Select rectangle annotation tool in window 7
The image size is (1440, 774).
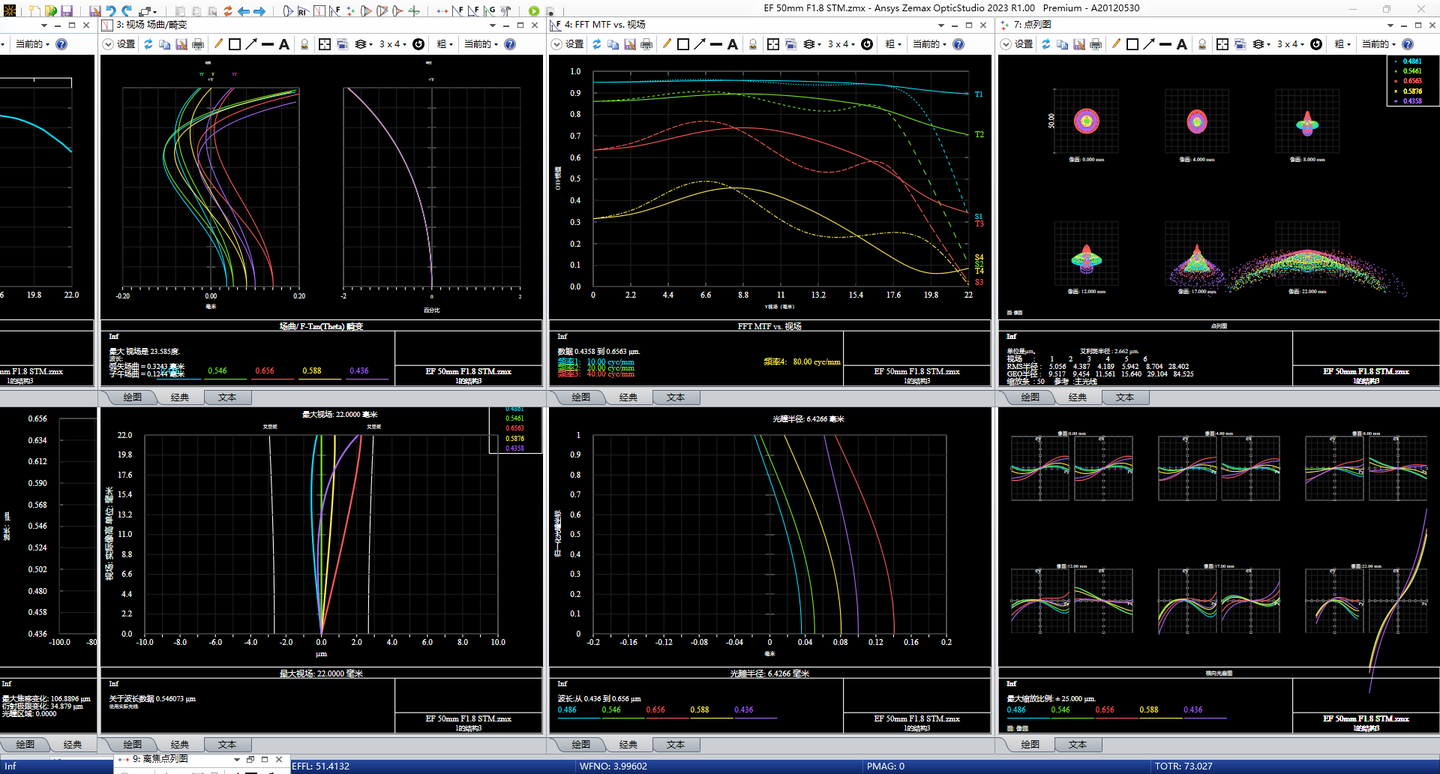(1132, 44)
